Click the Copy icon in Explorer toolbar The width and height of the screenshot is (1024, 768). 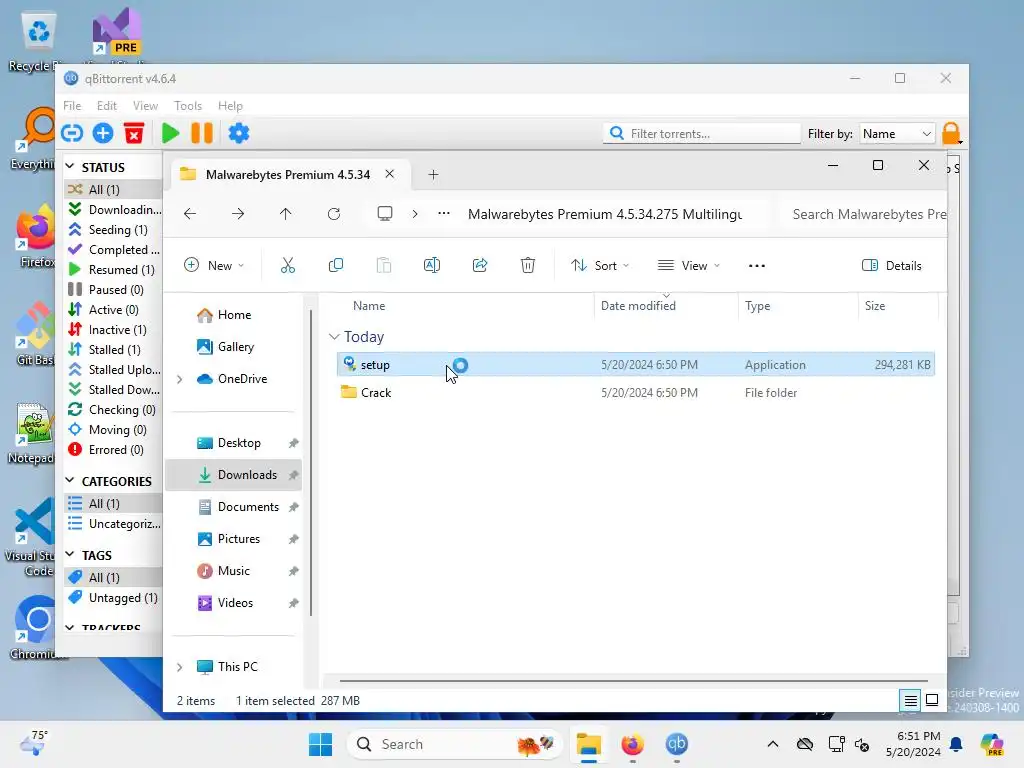[x=336, y=265]
